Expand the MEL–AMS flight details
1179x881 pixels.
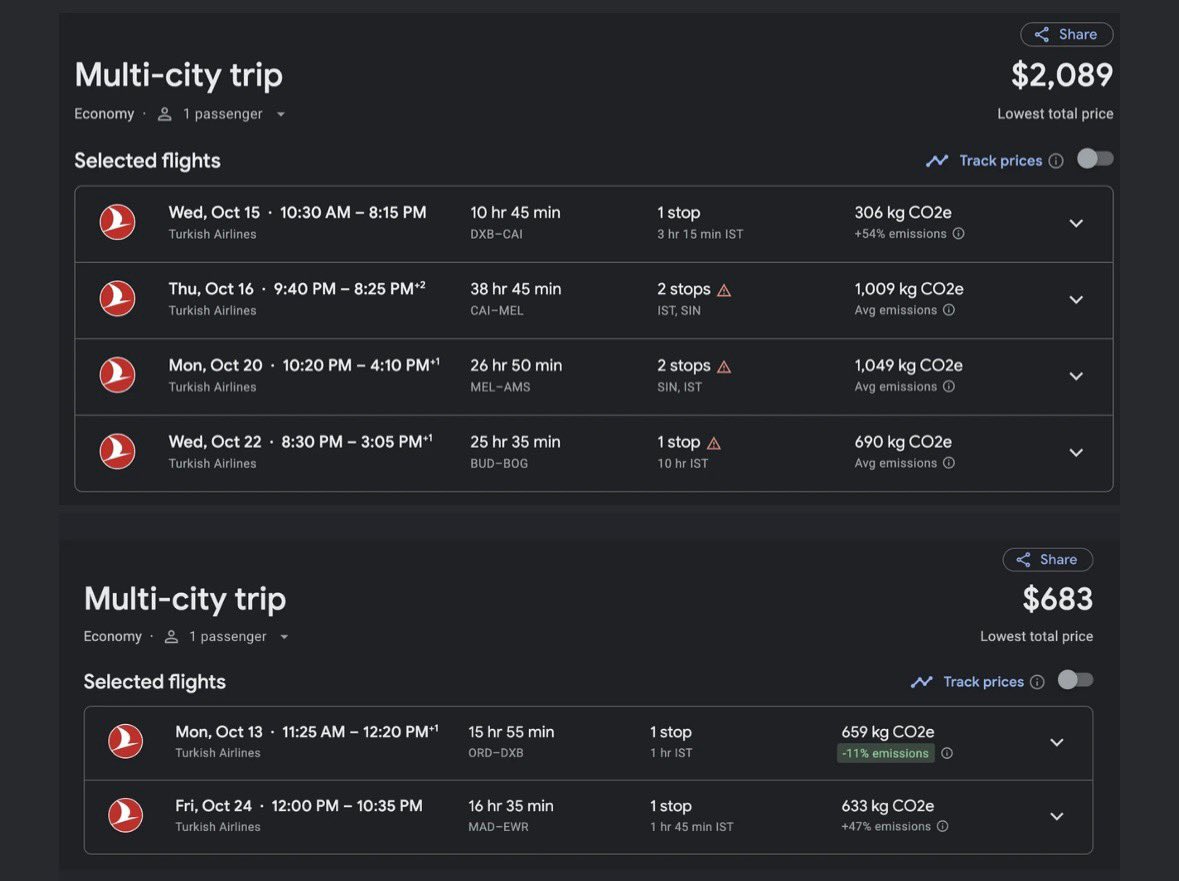click(1076, 376)
